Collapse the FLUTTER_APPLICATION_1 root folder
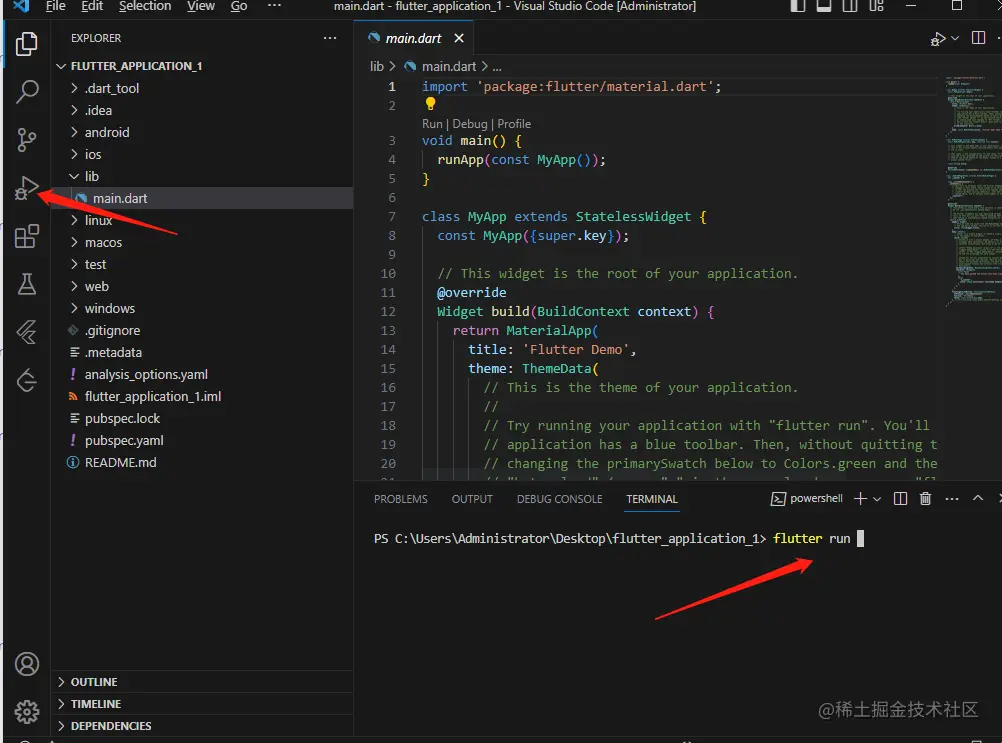1002x743 pixels. tap(61, 66)
